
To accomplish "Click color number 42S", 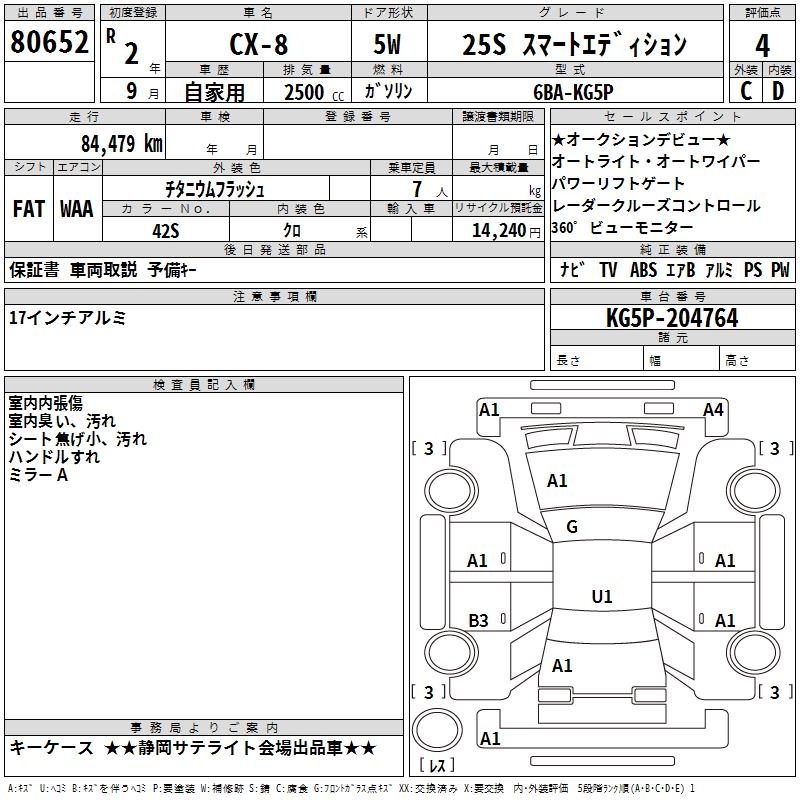I will (x=166, y=231).
